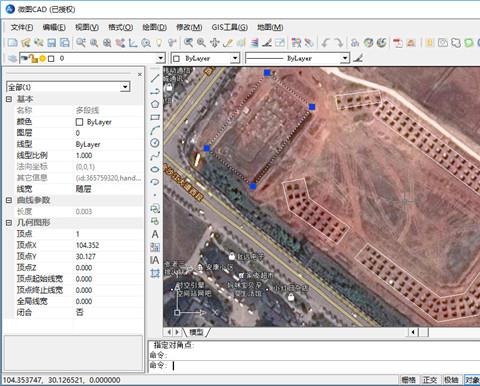Select the Arc drawing tool

tap(155, 130)
